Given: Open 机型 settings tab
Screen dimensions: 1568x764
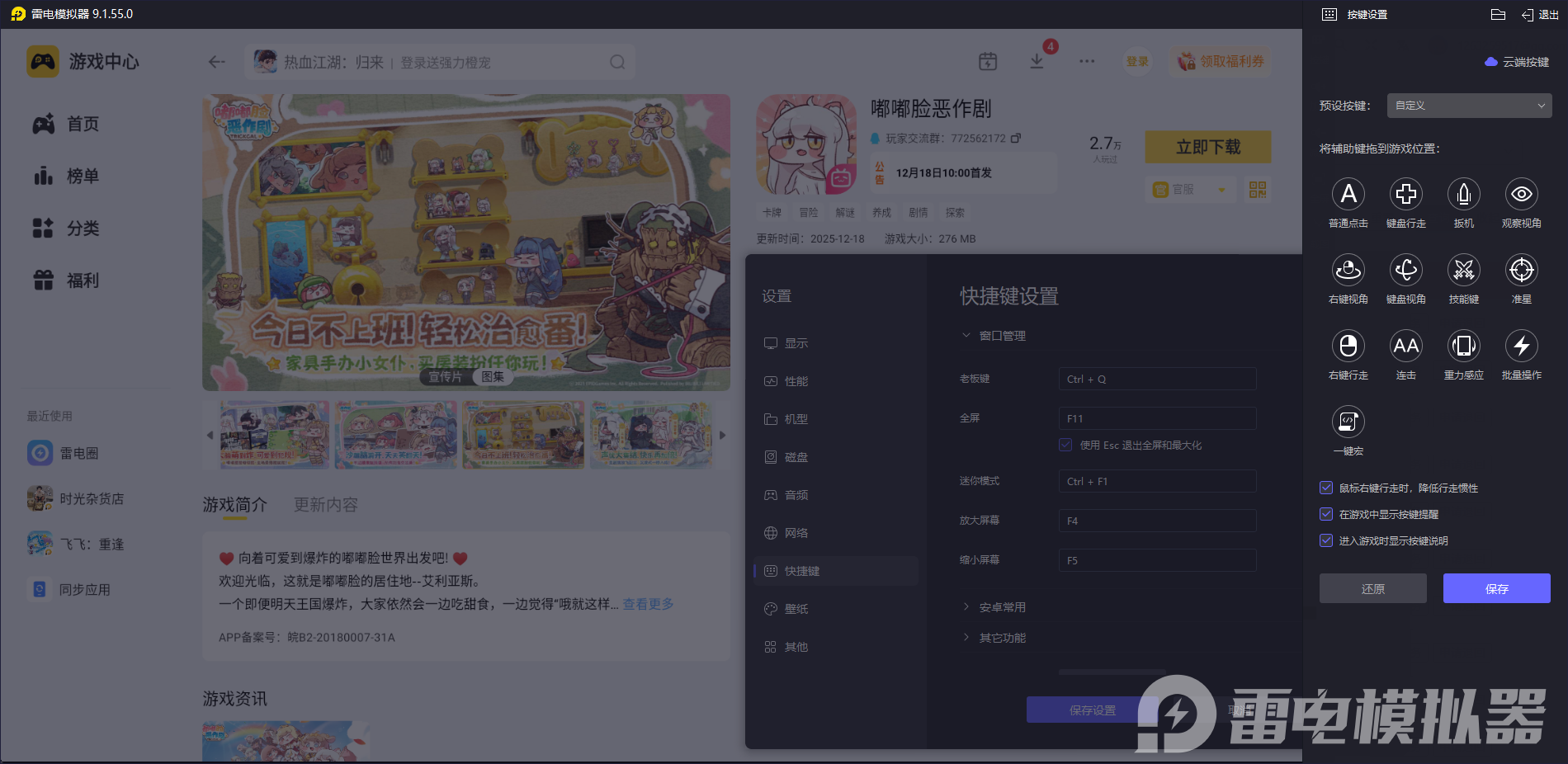Looking at the screenshot, I should point(835,419).
